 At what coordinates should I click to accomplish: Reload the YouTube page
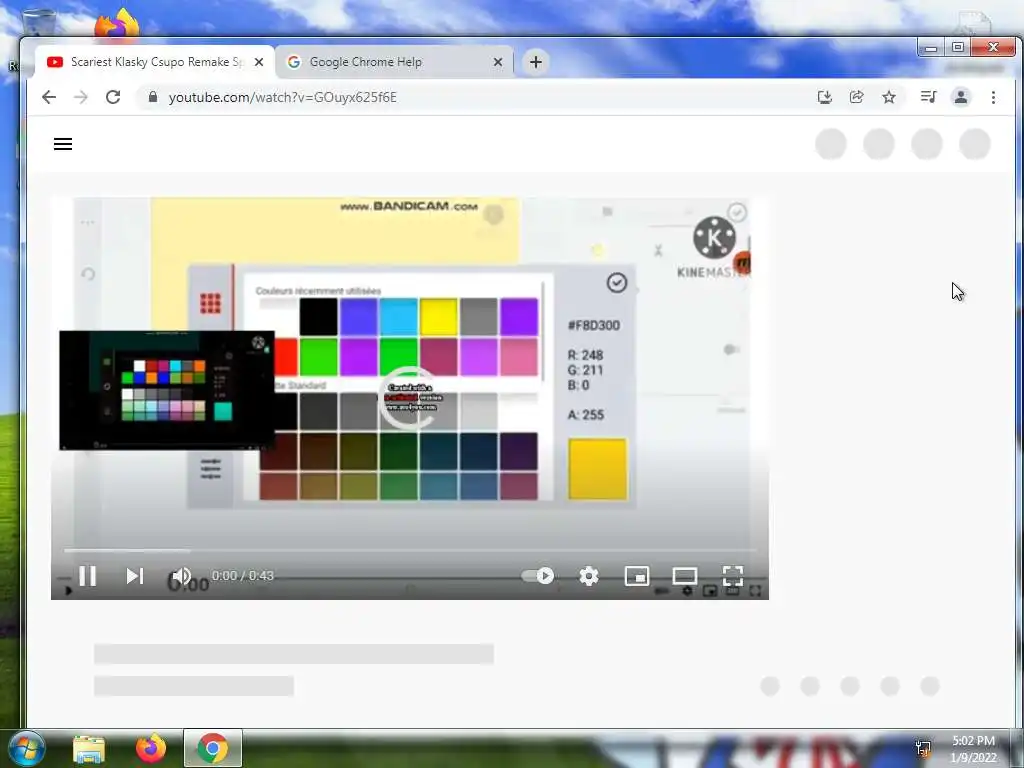[x=113, y=97]
